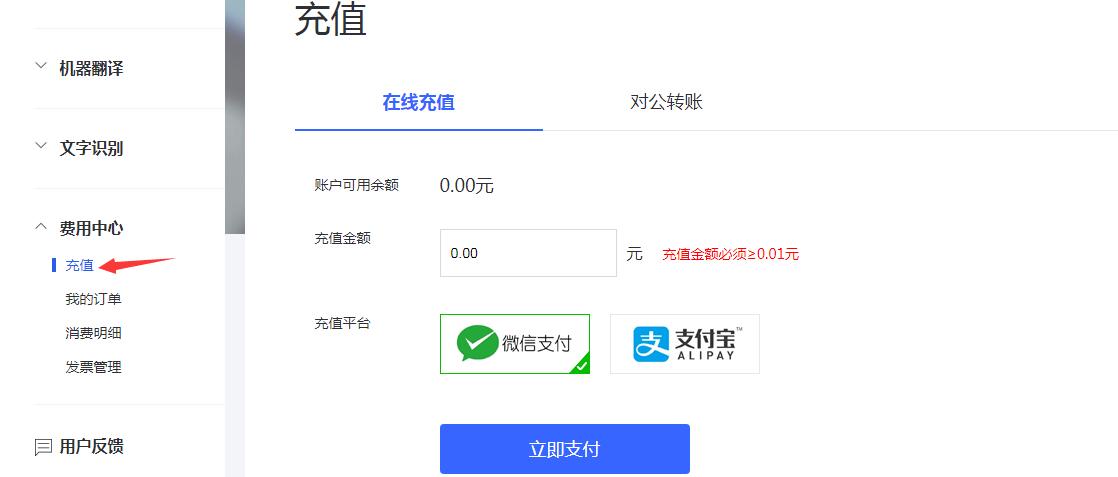Select 微信支付 as the recharge platform

(x=515, y=344)
